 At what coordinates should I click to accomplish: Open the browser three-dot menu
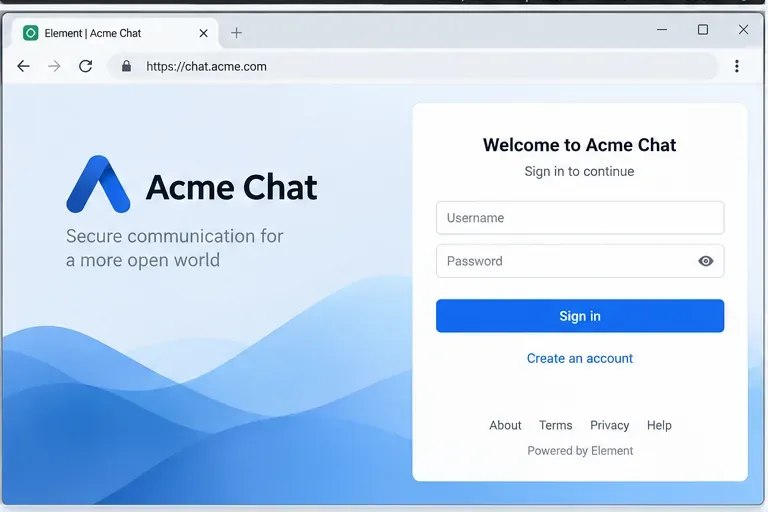tap(737, 66)
